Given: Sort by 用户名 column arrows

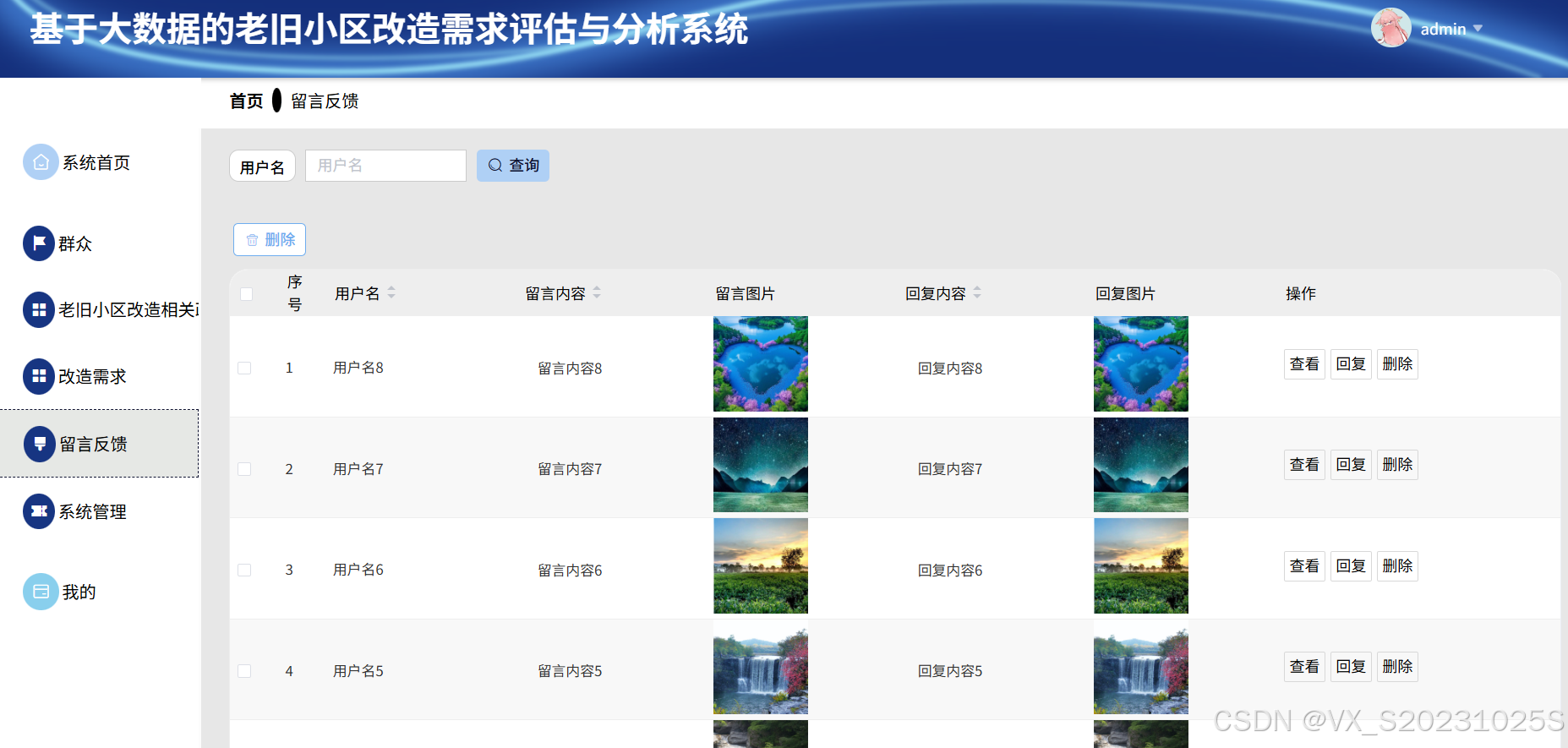Looking at the screenshot, I should [391, 292].
